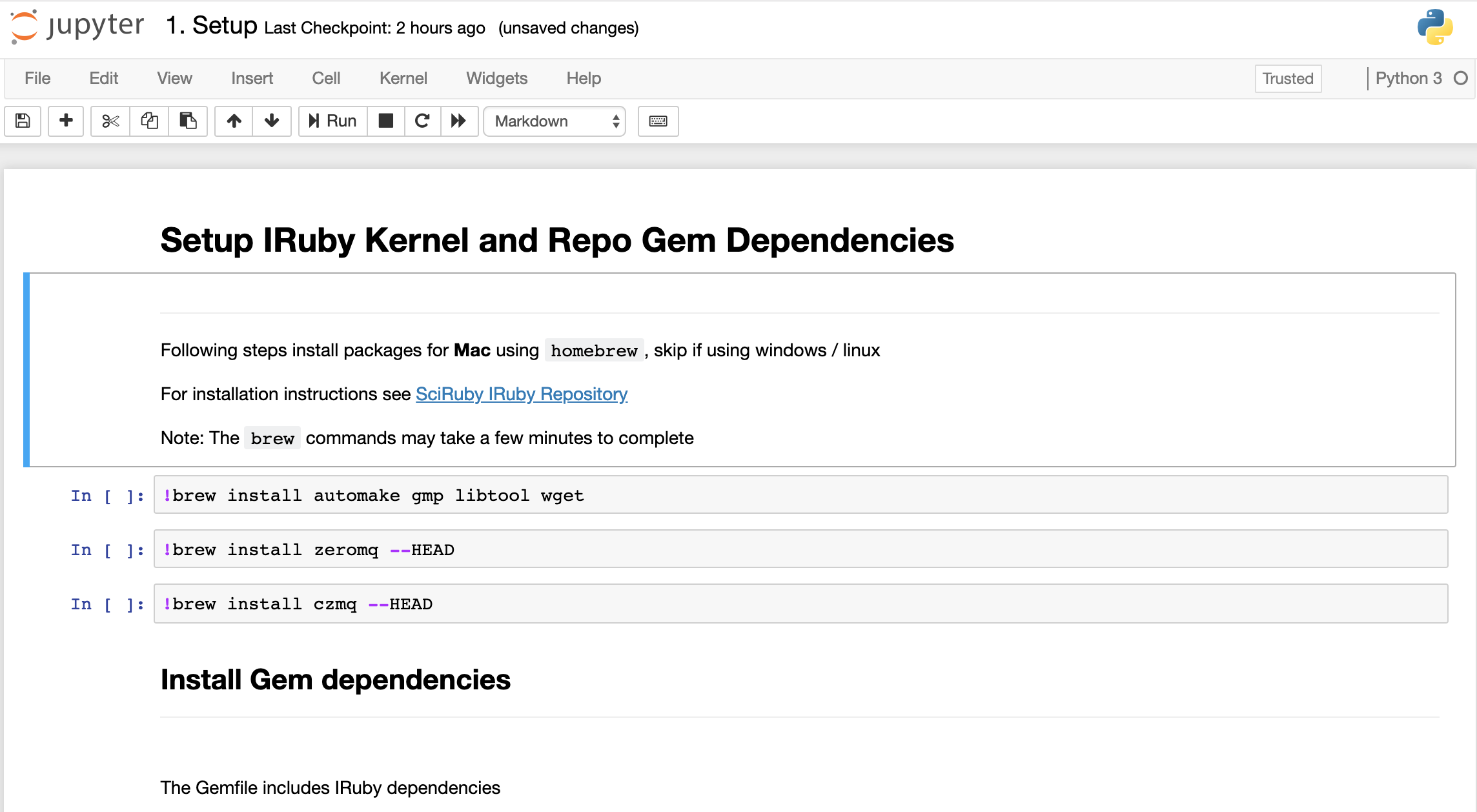The image size is (1477, 812).
Task: Click the paste cells below icon
Action: click(x=188, y=120)
